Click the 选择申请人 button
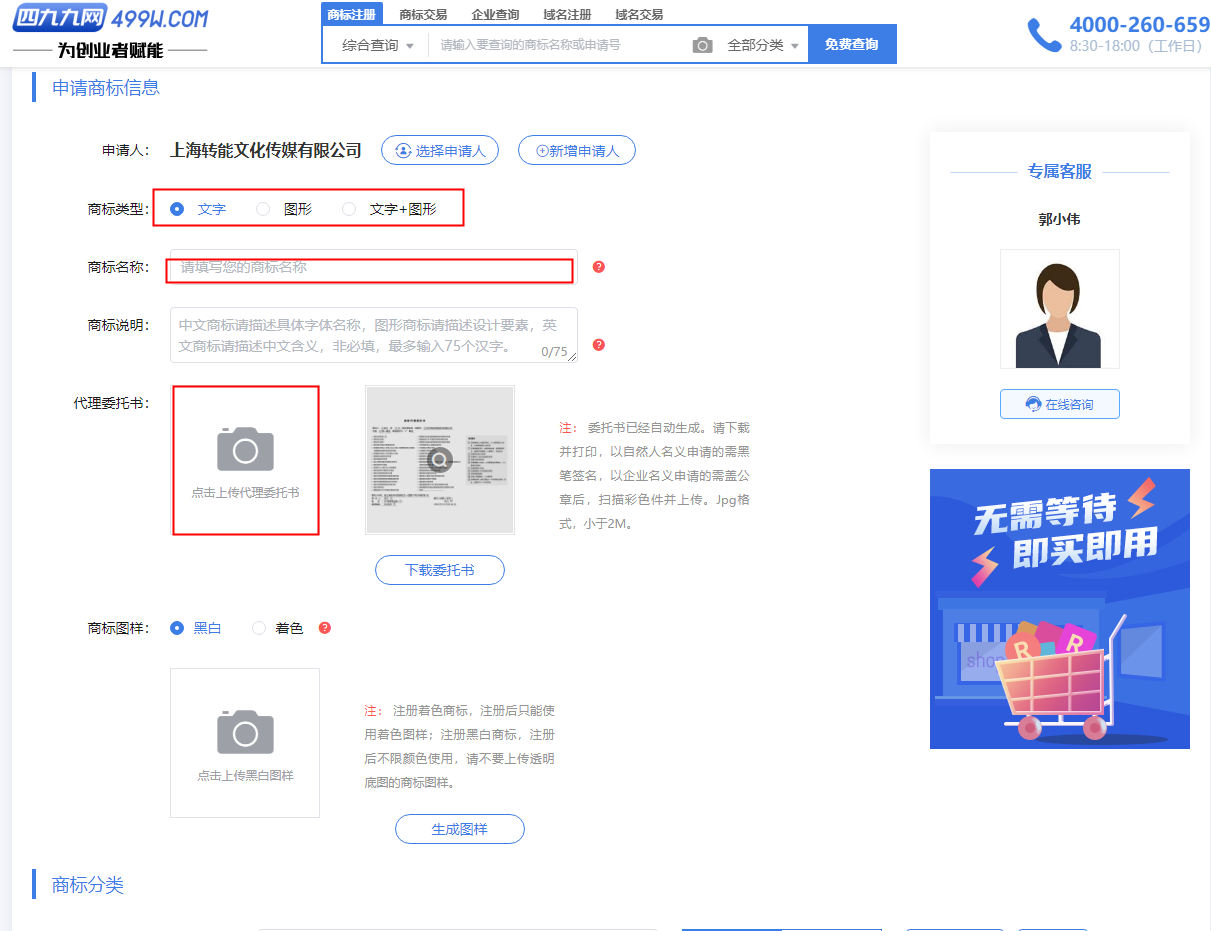 440,151
